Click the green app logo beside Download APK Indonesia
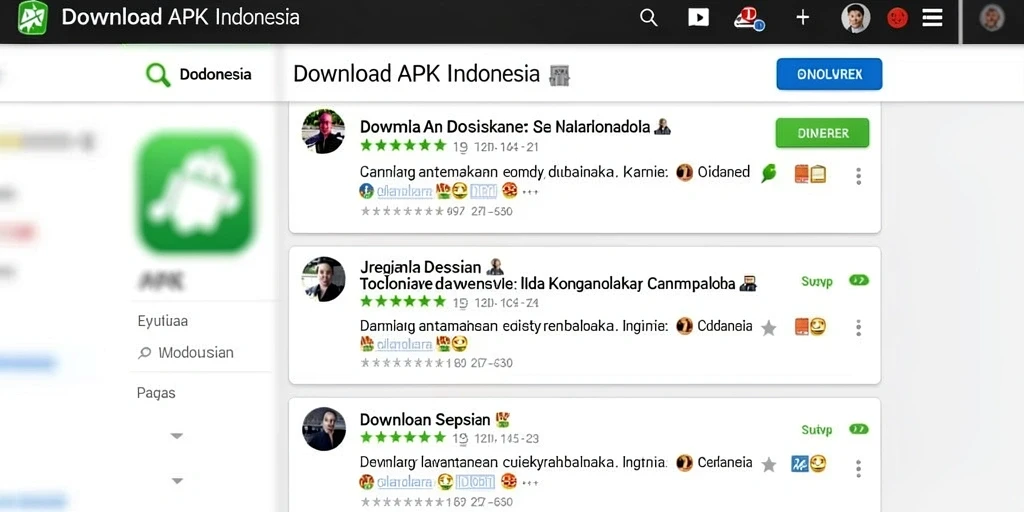The height and width of the screenshot is (512, 1024). point(33,18)
